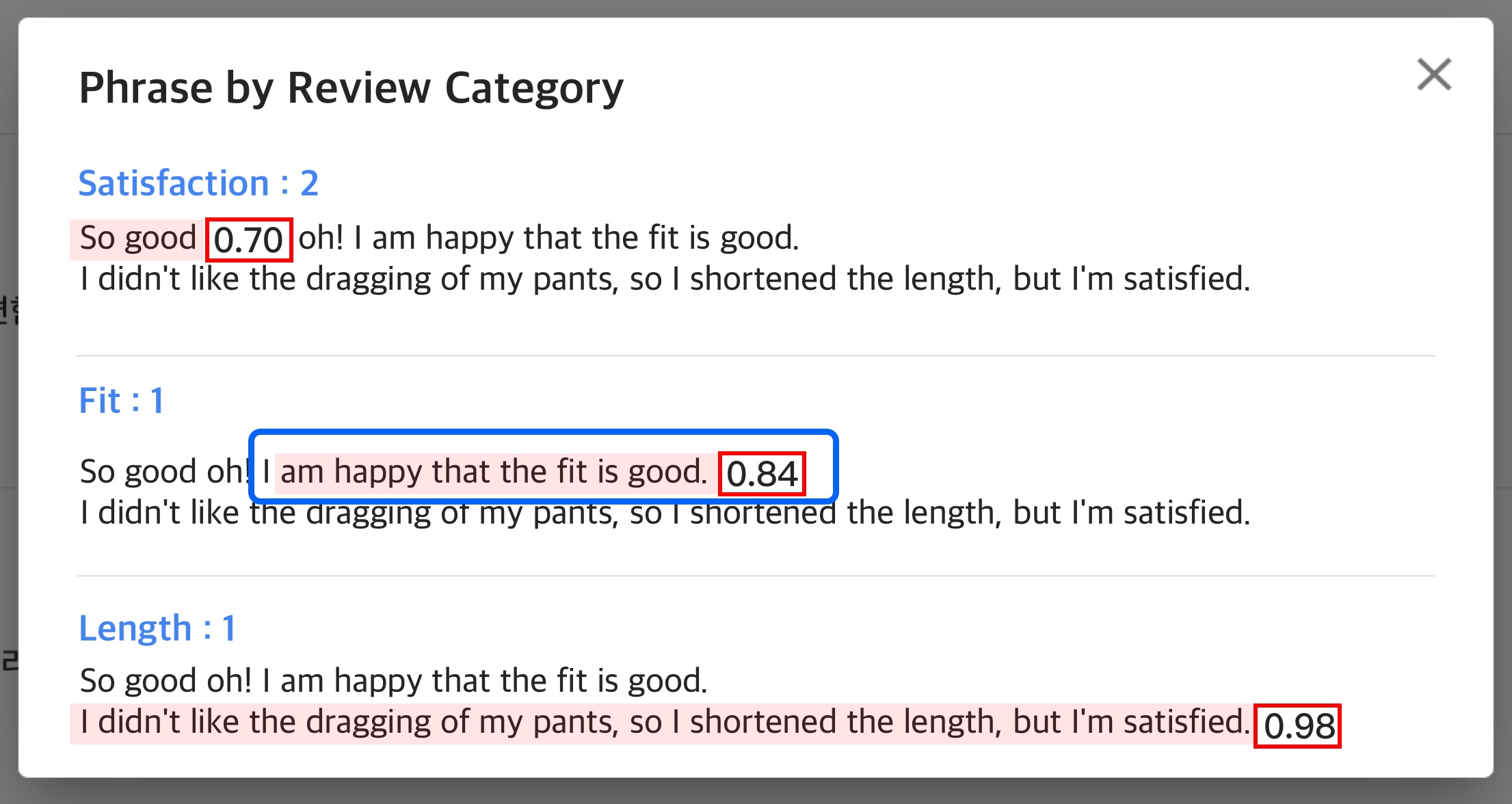The width and height of the screenshot is (1512, 804).
Task: Click the 'Phrase by Review Category' title
Action: point(351,88)
